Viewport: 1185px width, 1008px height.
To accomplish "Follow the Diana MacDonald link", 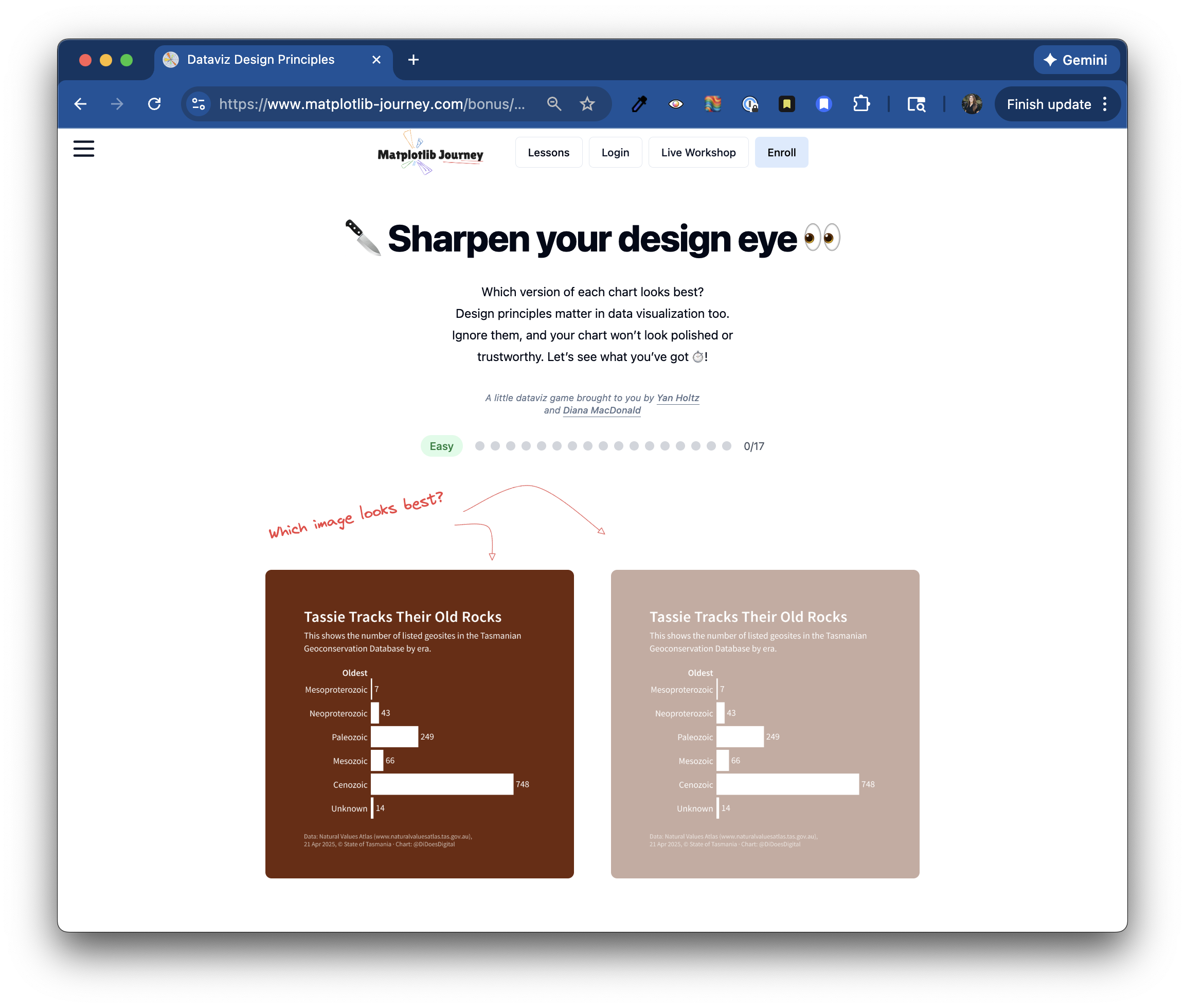I will pyautogui.click(x=601, y=410).
